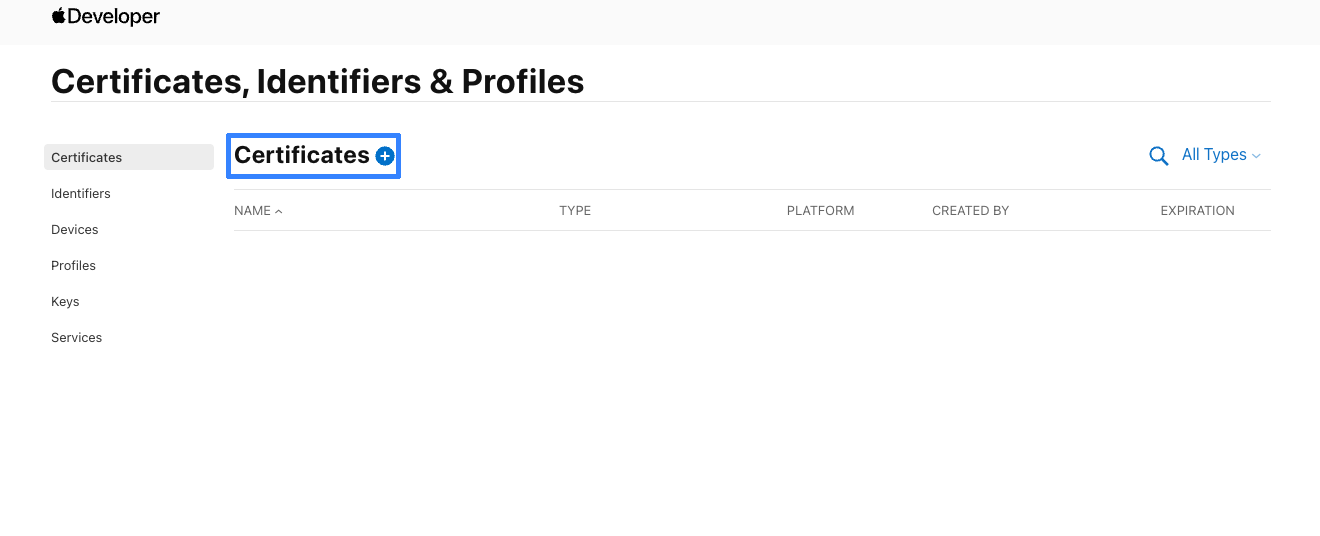The width and height of the screenshot is (1320, 536).
Task: Sort by the CREATED BY column
Action: coord(970,211)
